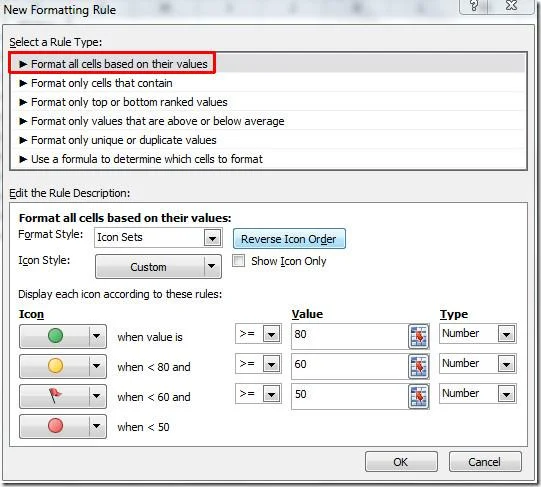Select 'Format all cells based on their values' rule
The height and width of the screenshot is (487, 541).
(x=268, y=64)
